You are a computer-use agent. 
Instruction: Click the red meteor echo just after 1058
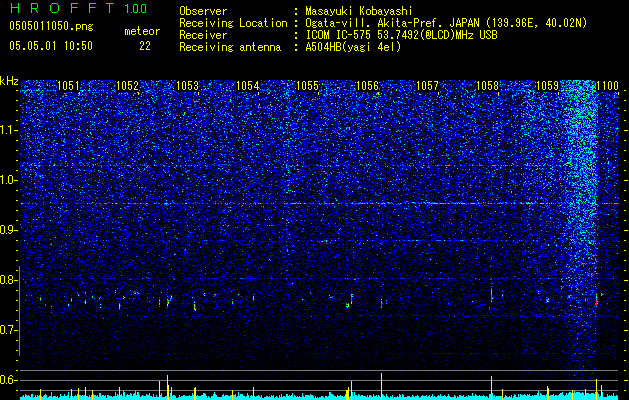491,297
